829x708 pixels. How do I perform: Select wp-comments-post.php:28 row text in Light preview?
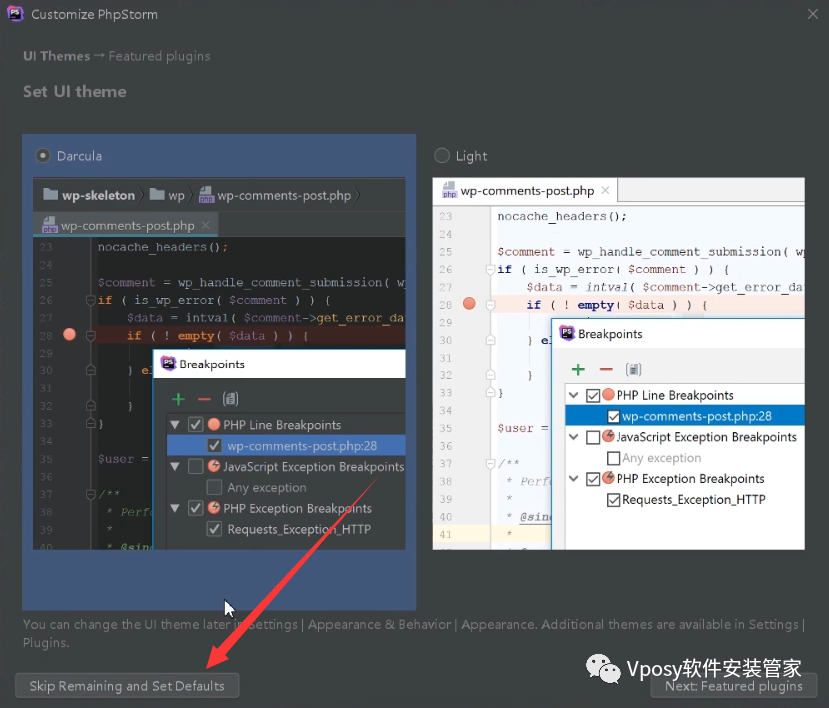[697, 417]
